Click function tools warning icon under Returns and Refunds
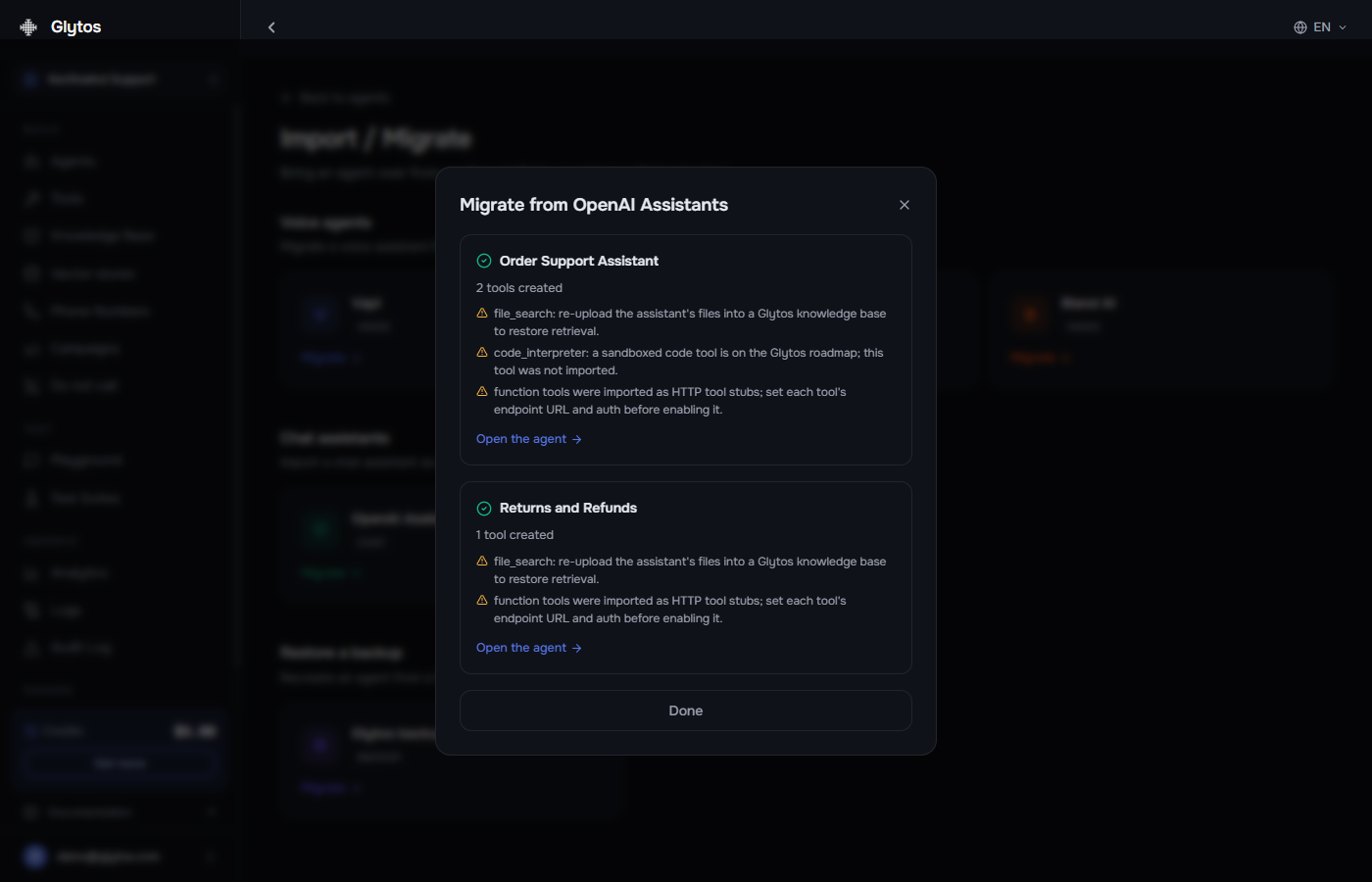Viewport: 1372px width, 882px height. (482, 600)
